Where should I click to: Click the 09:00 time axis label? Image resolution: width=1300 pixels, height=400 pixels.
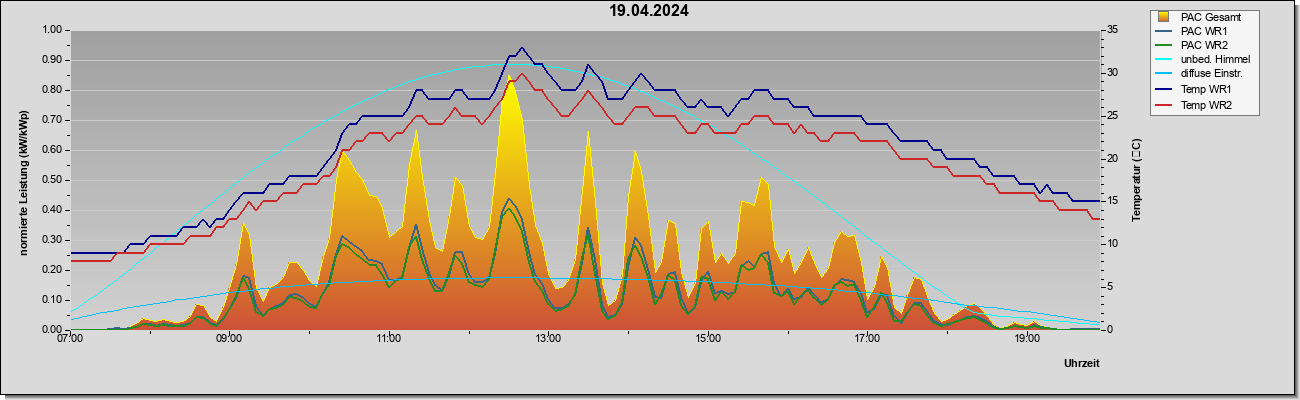229,339
